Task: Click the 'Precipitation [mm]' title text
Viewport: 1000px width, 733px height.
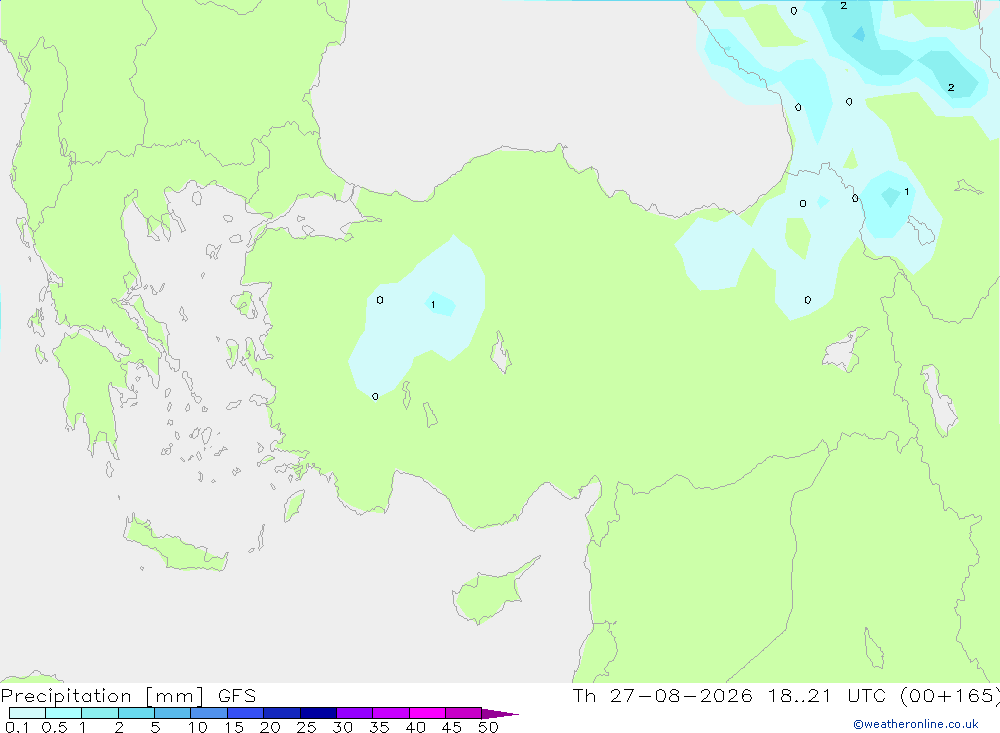Action: point(103,696)
